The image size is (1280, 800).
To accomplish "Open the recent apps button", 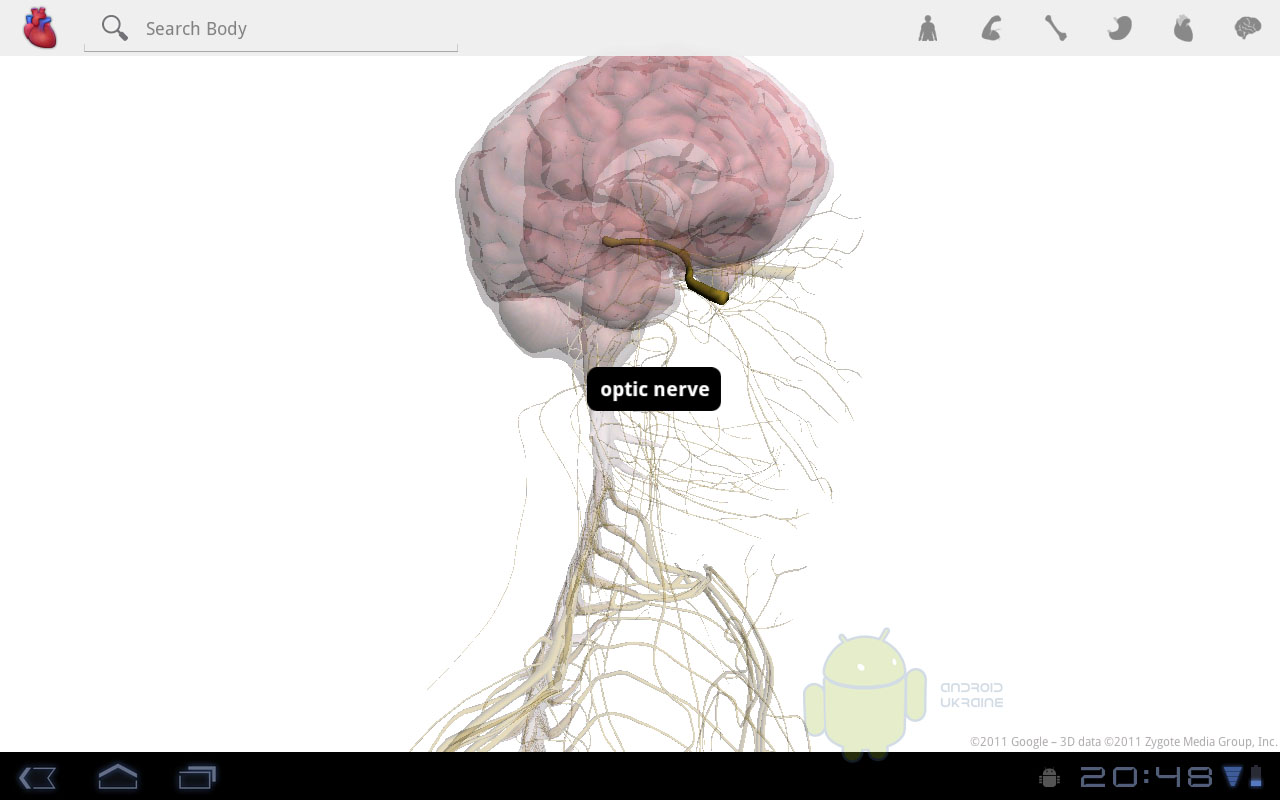I will click(197, 777).
